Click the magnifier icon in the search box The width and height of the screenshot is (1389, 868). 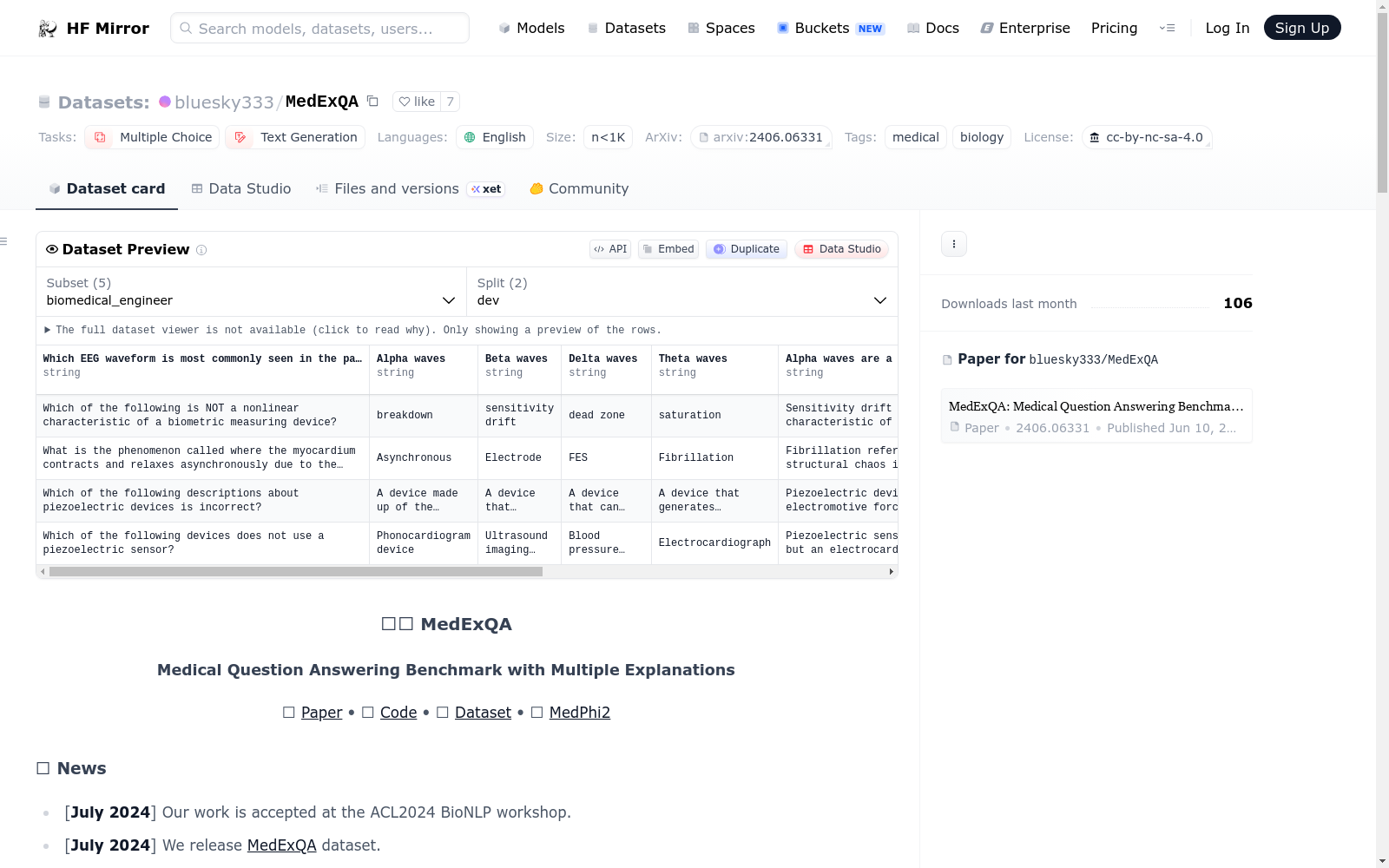(x=186, y=28)
